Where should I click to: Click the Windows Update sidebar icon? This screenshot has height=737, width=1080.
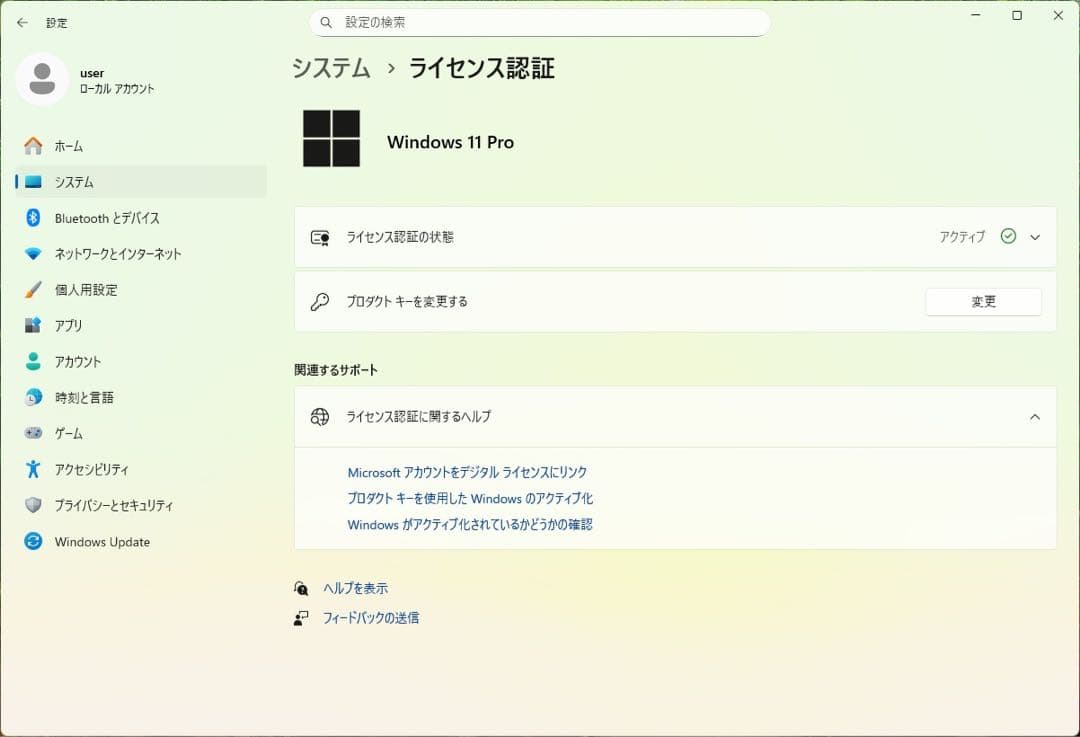point(32,541)
